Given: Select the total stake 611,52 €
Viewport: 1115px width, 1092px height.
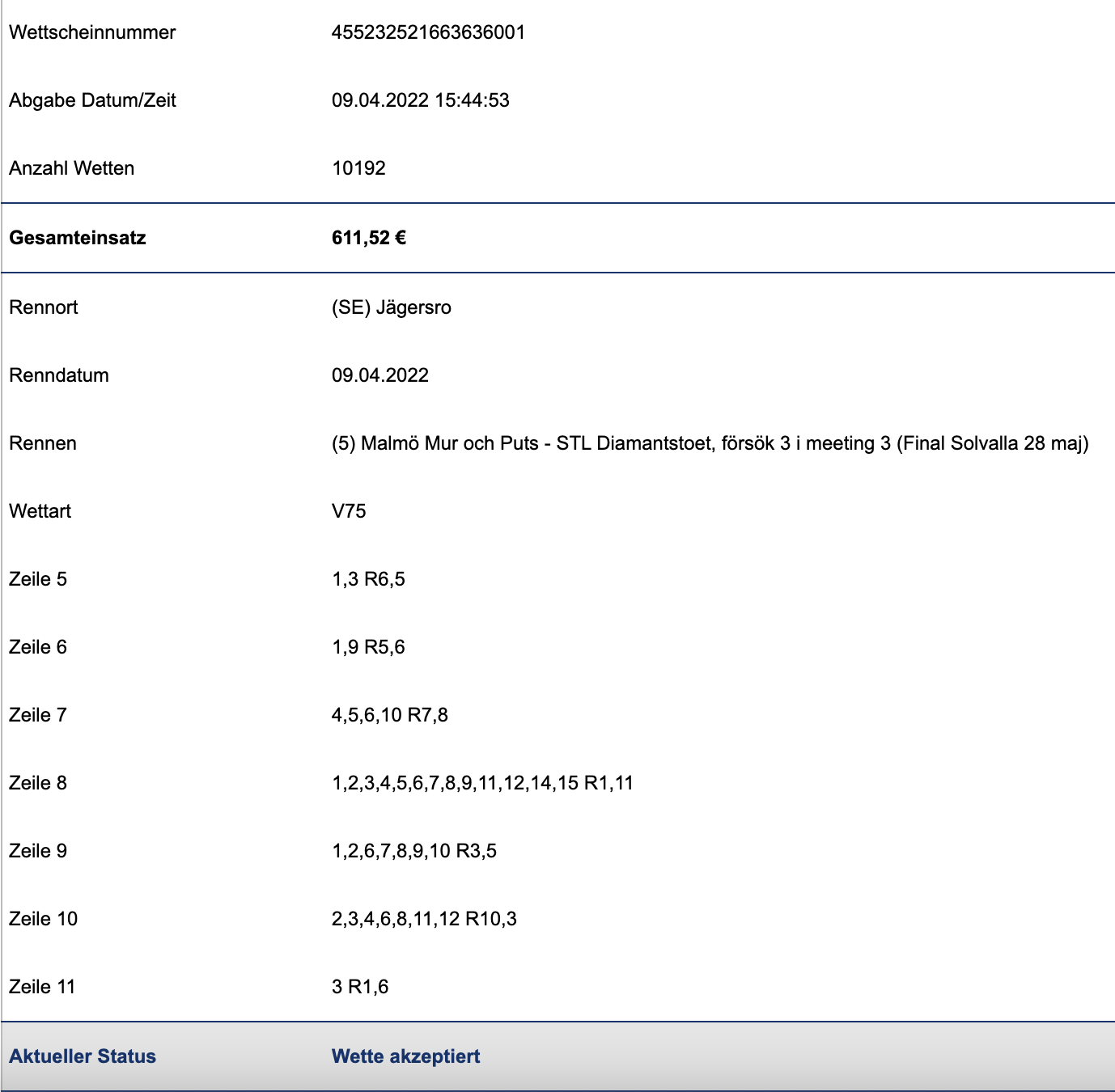Looking at the screenshot, I should pos(369,238).
